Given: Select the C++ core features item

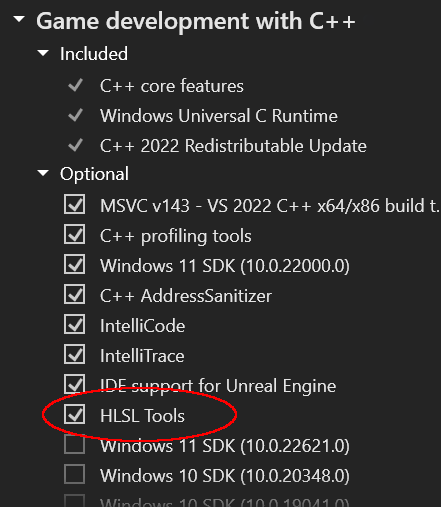Looking at the screenshot, I should (172, 86).
